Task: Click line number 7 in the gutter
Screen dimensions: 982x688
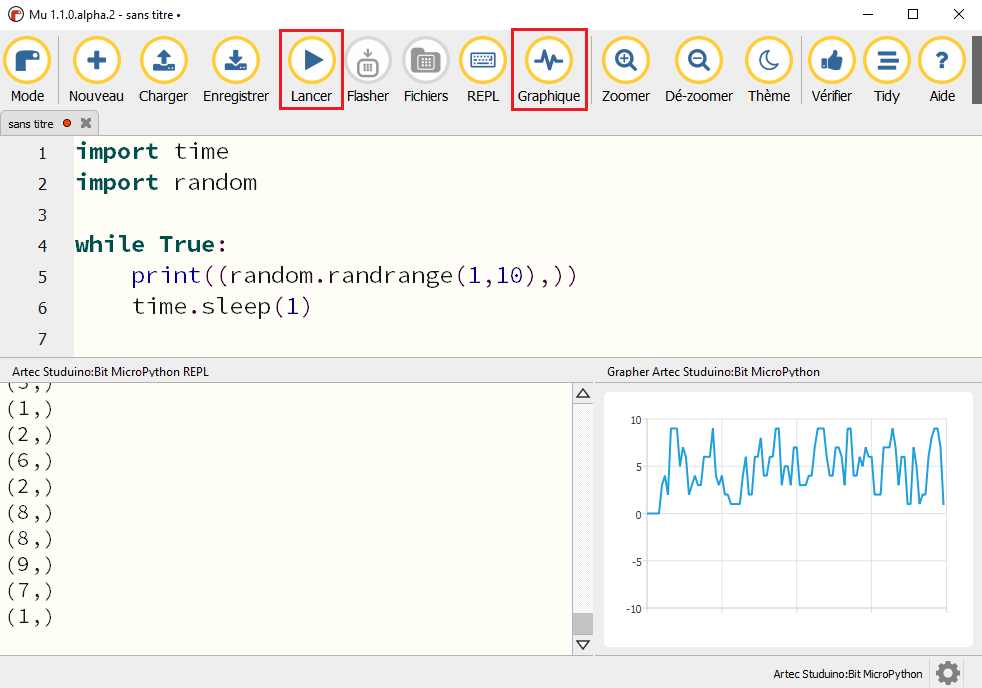Action: click(x=42, y=339)
